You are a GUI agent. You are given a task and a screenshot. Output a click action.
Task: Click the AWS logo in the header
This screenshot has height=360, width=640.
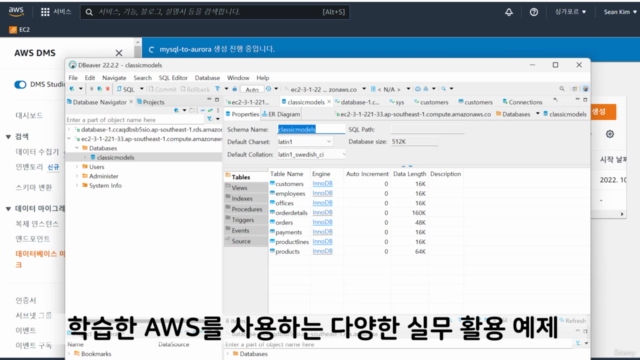(16, 11)
